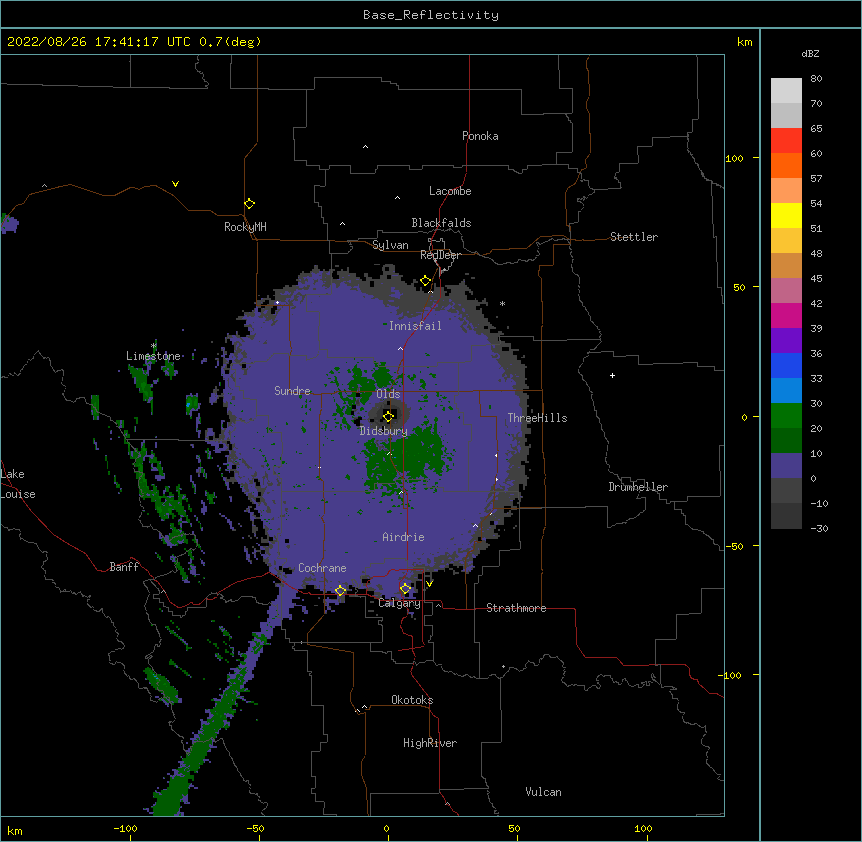Screen dimensions: 862x842
Task: Click the 0 tick on the bottom axis
Action: [386, 828]
